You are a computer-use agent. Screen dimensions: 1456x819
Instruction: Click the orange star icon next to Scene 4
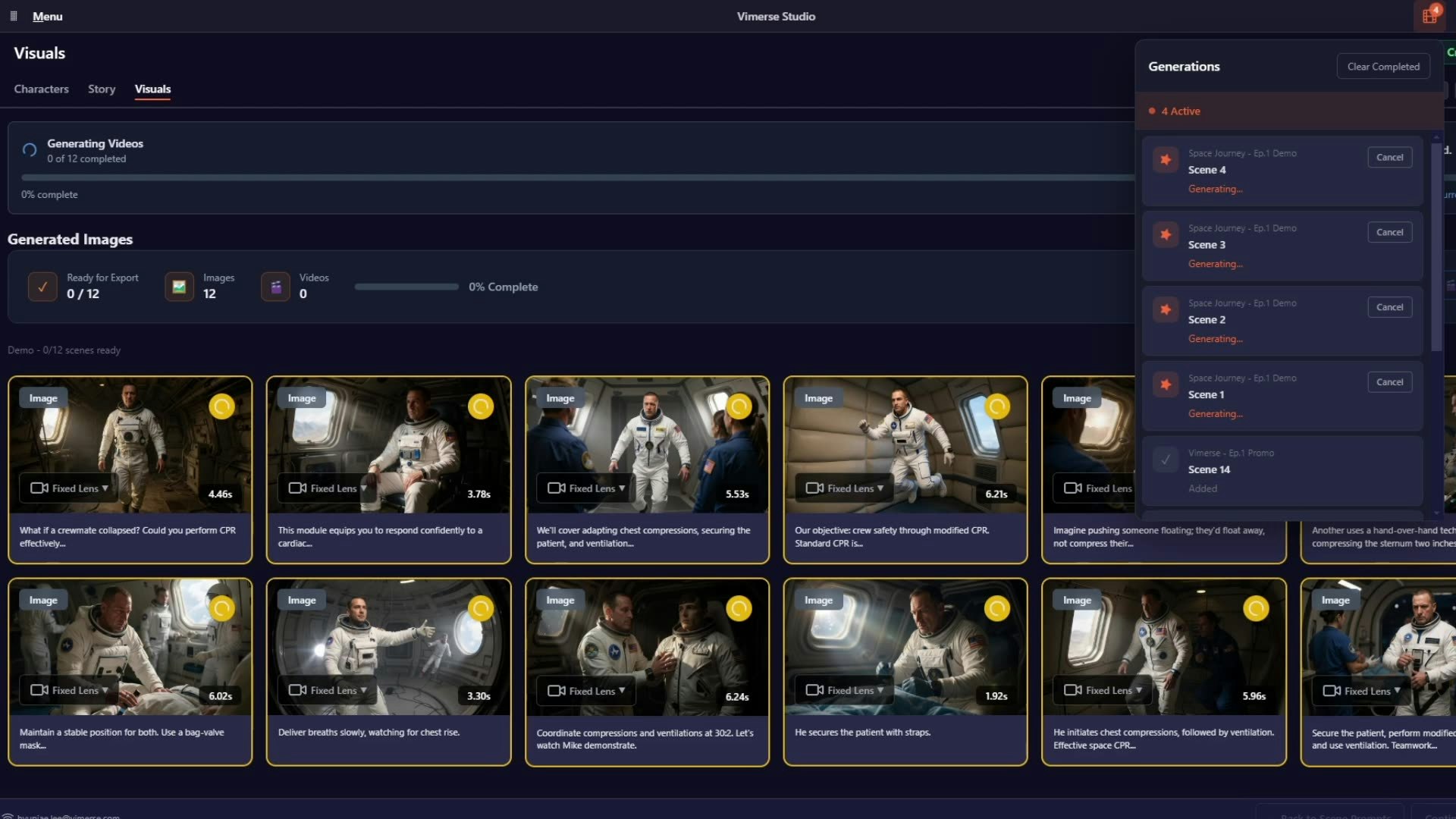click(1165, 160)
